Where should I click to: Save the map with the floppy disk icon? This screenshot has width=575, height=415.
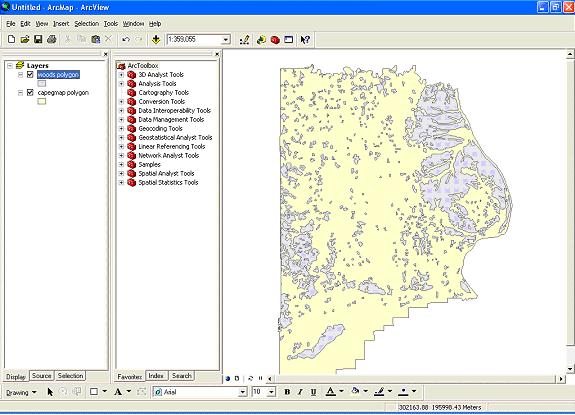pyautogui.click(x=38, y=39)
